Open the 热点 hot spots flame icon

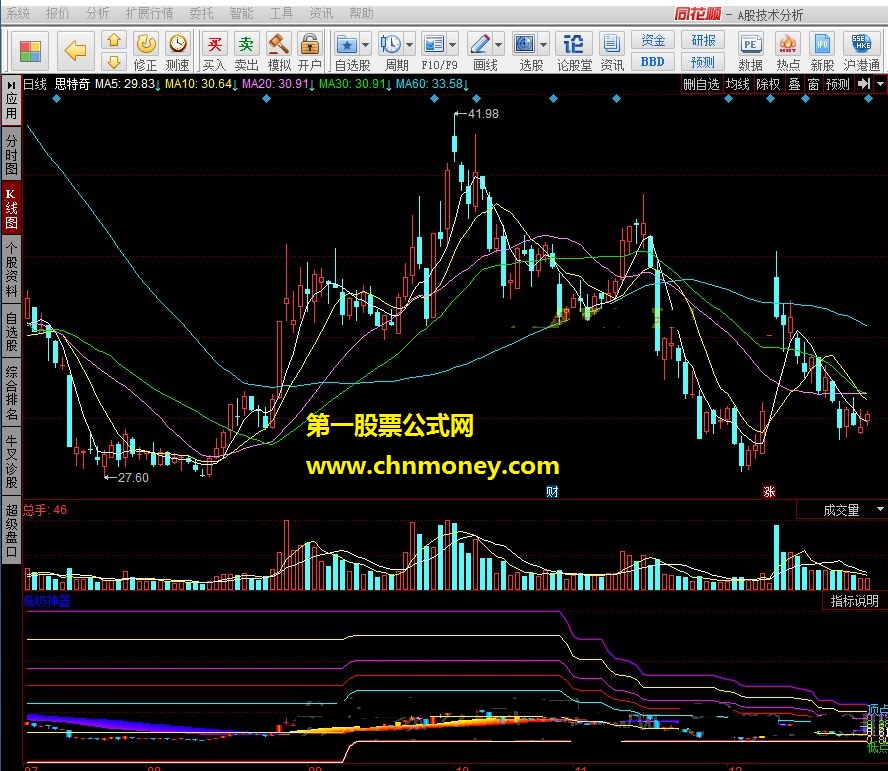(x=787, y=52)
